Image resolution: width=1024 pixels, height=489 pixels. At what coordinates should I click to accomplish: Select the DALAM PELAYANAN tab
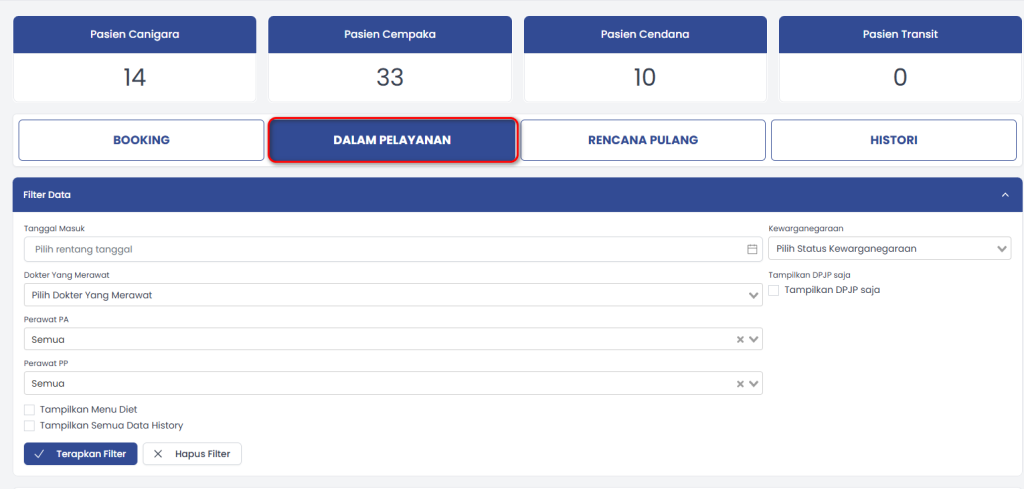(x=392, y=140)
